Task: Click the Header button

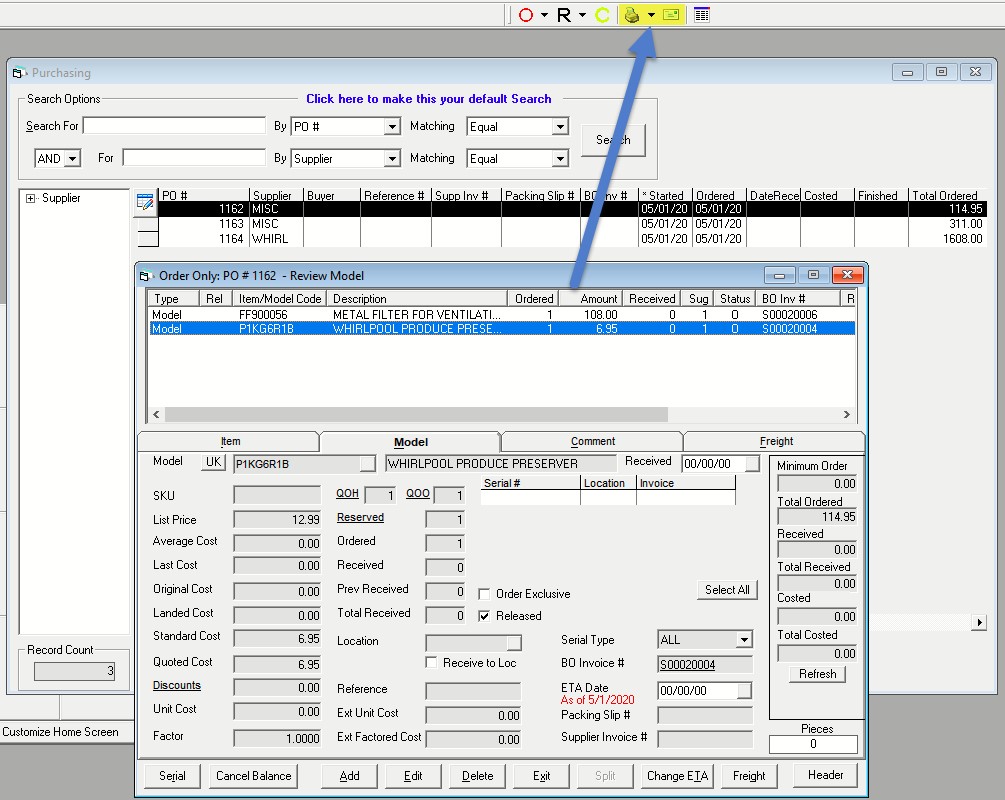Action: pos(826,775)
